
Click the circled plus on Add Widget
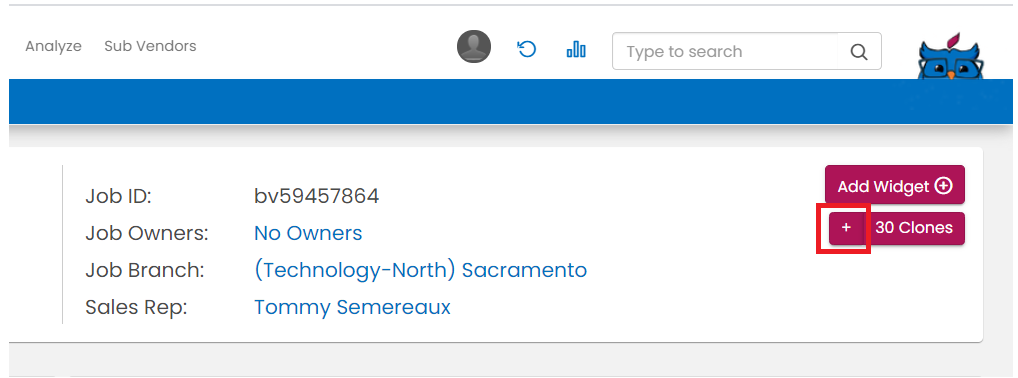pos(943,186)
